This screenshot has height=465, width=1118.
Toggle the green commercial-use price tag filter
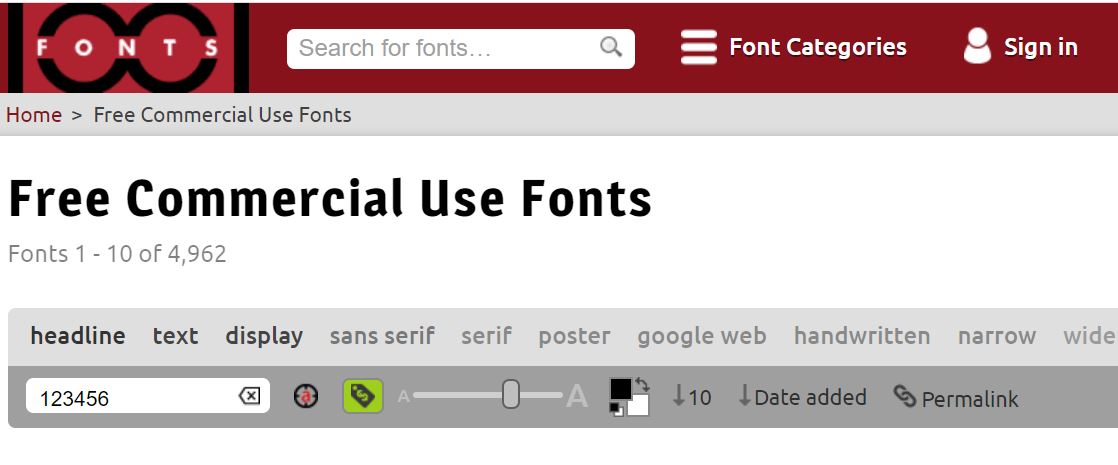point(362,397)
